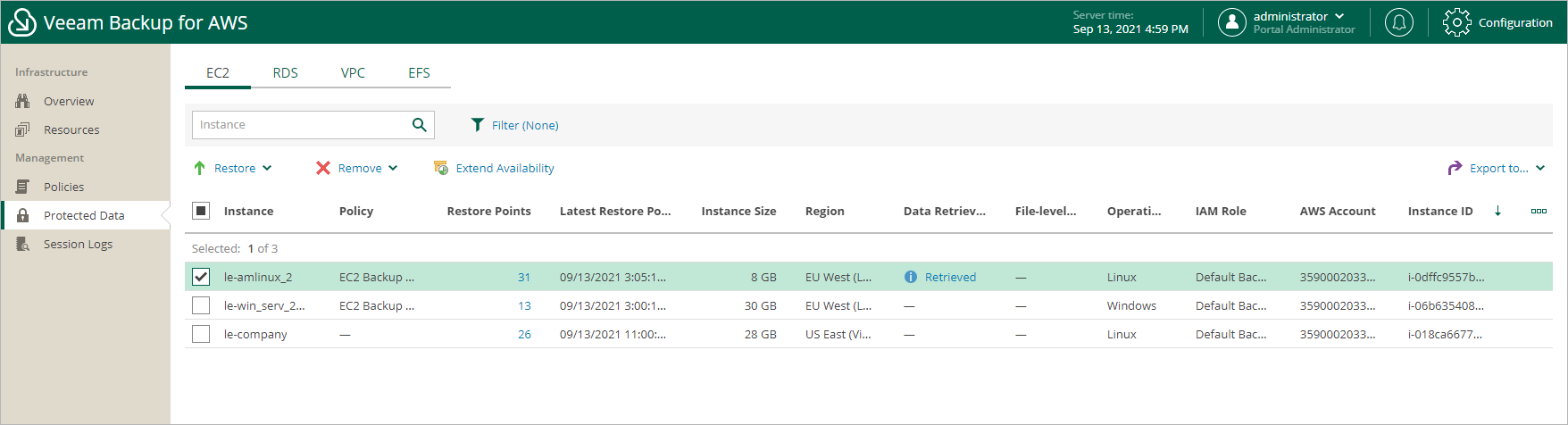This screenshot has height=425, width=1568.
Task: Click the Session Logs sidebar icon
Action: click(23, 244)
